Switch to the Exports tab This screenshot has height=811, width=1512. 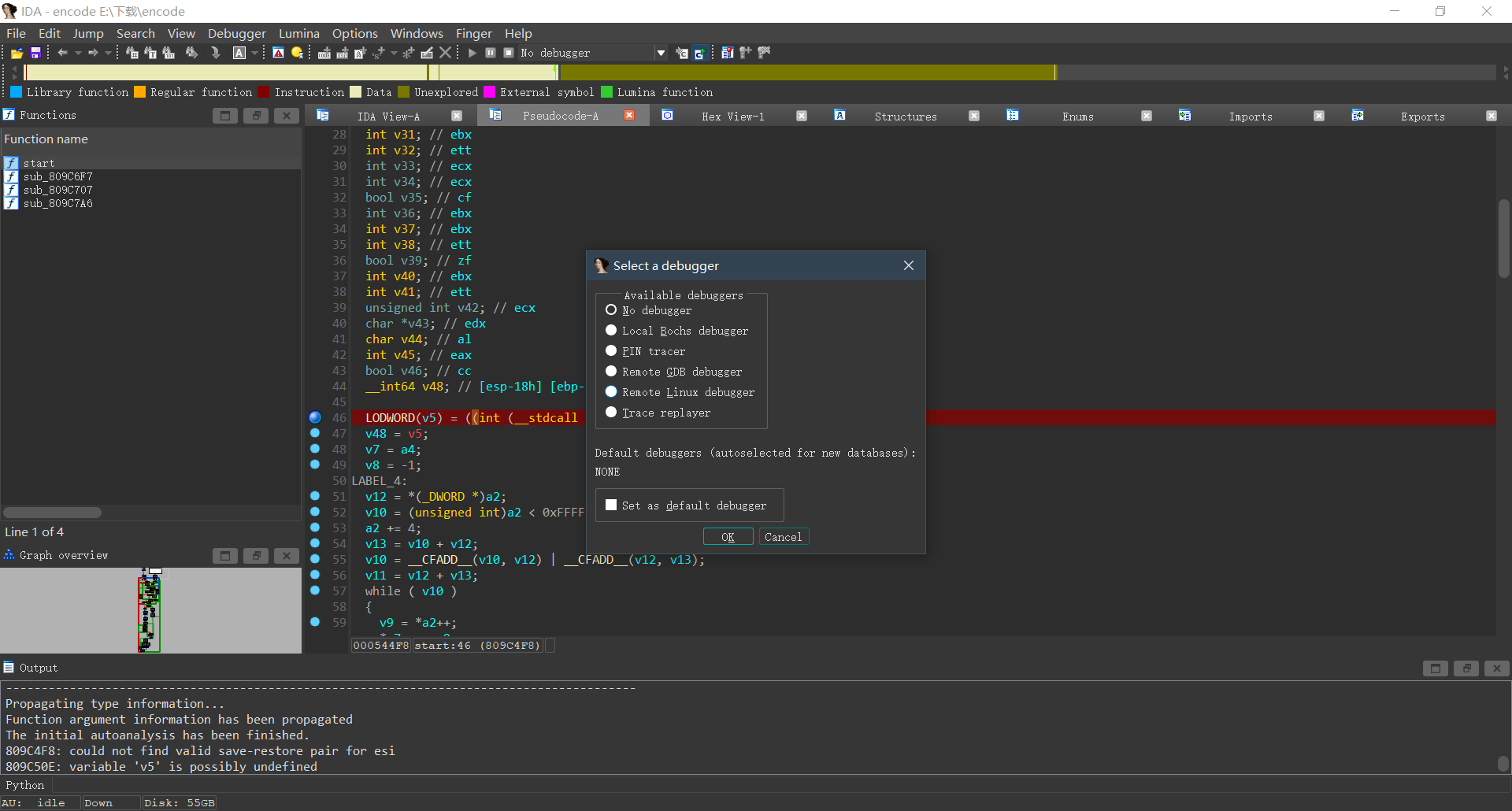coord(1423,116)
